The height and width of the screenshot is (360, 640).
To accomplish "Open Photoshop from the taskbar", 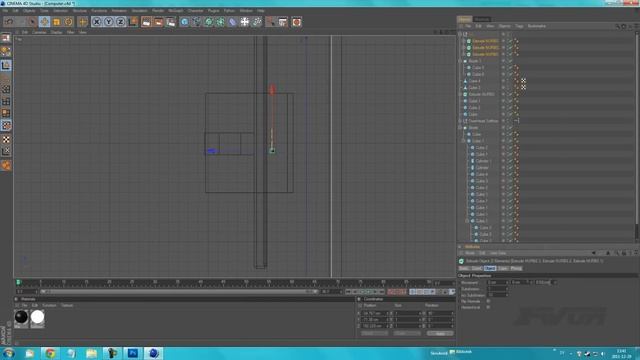I will (x=133, y=353).
